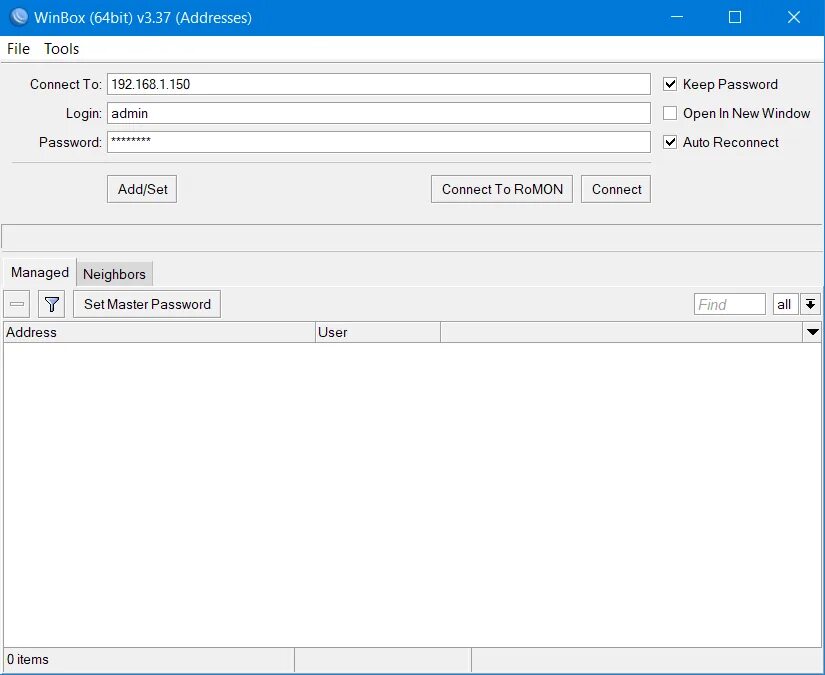Open the filter funnel icon

pos(52,304)
